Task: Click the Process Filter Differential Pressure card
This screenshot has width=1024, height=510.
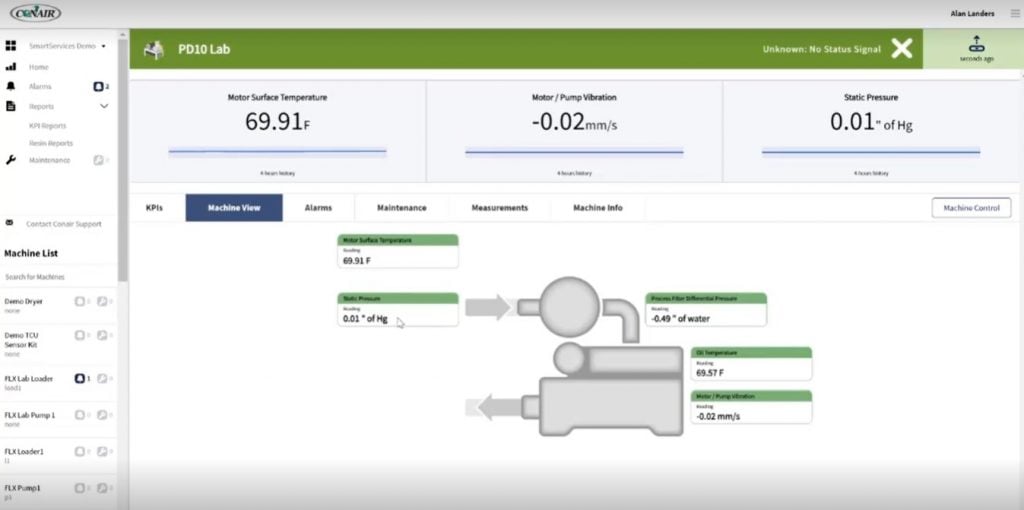Action: (706, 310)
